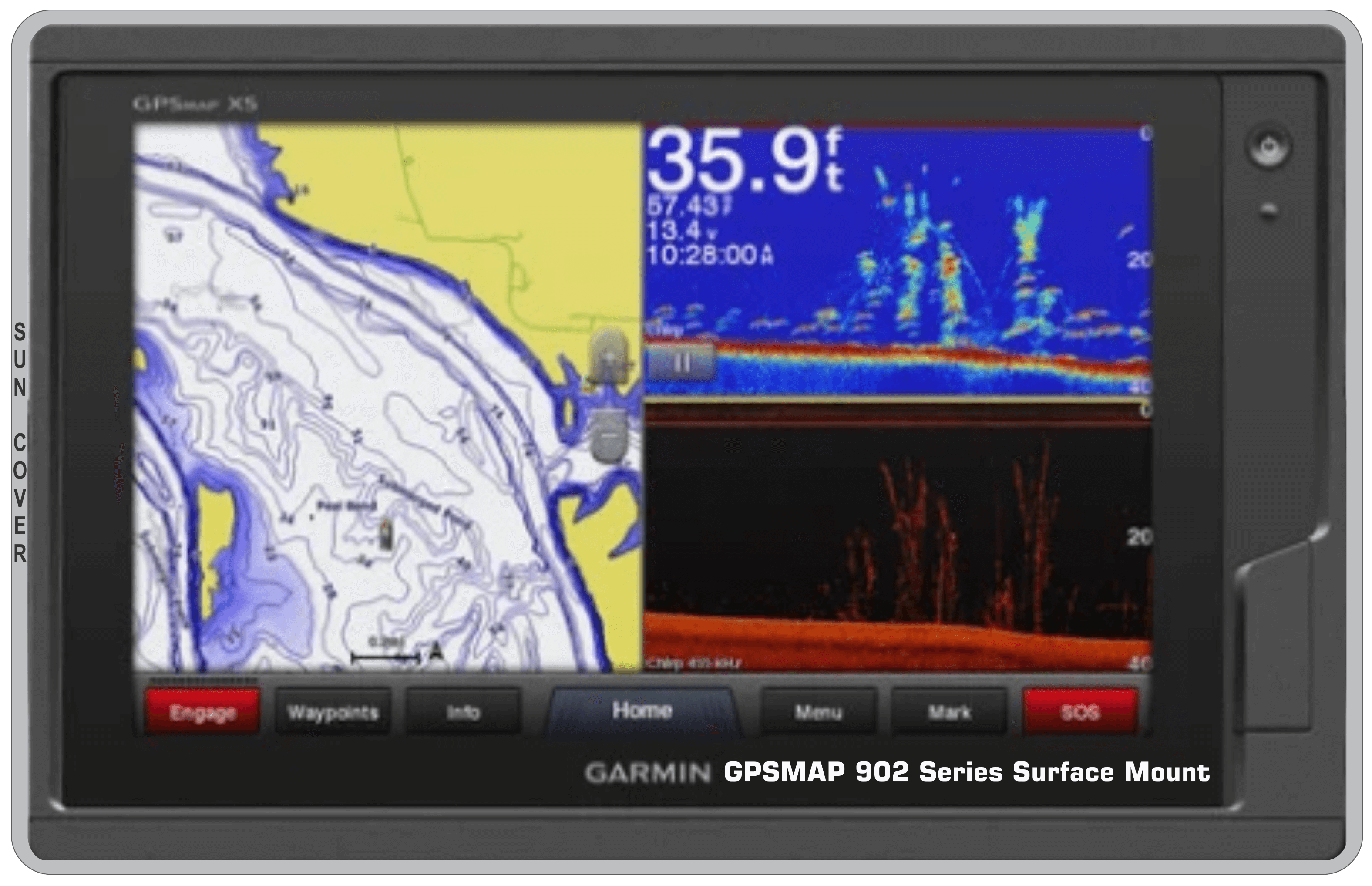1372x886 pixels.
Task: Select the traditional Chirp sonar pane
Action: [x=898, y=259]
